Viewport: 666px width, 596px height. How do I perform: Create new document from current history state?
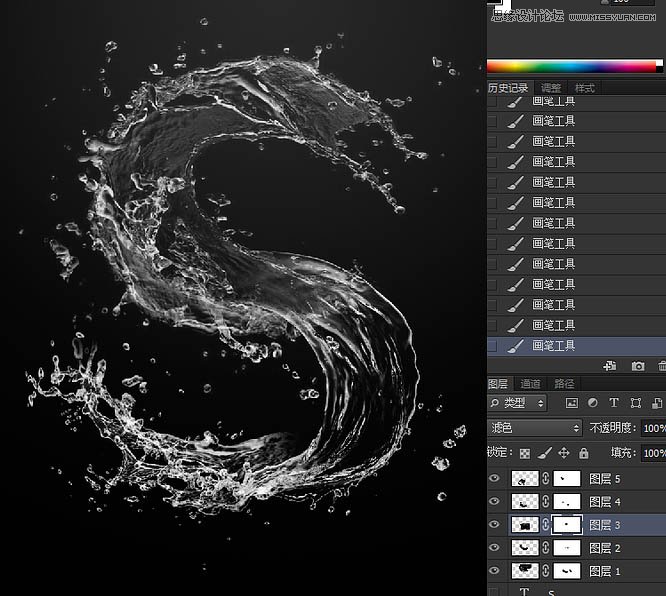pos(610,366)
